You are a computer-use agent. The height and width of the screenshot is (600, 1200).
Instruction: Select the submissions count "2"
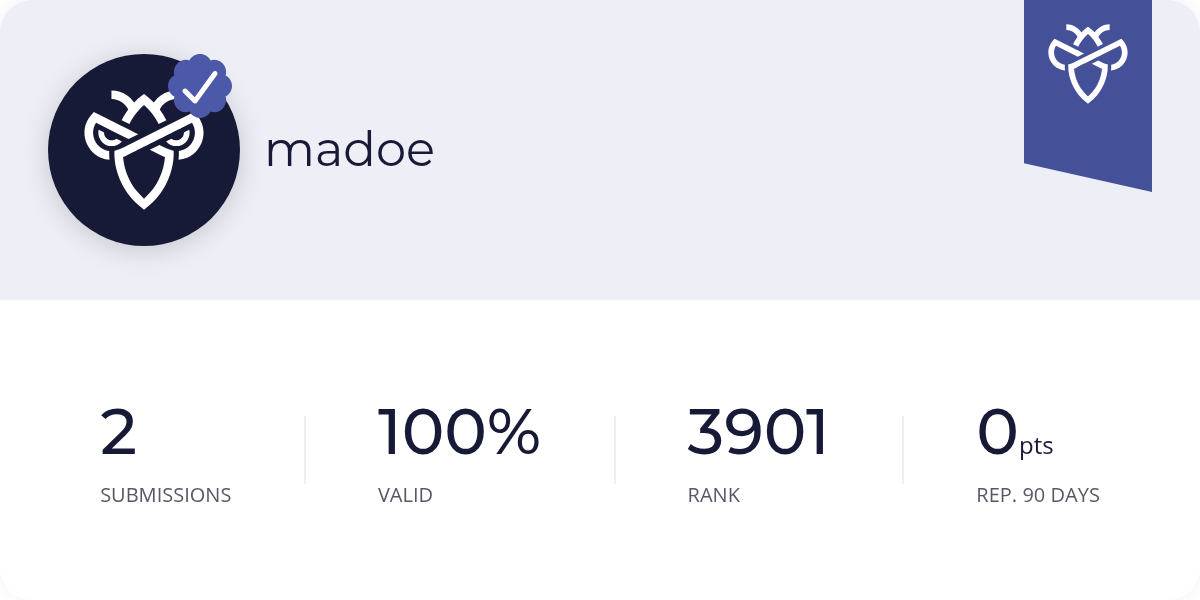118,433
